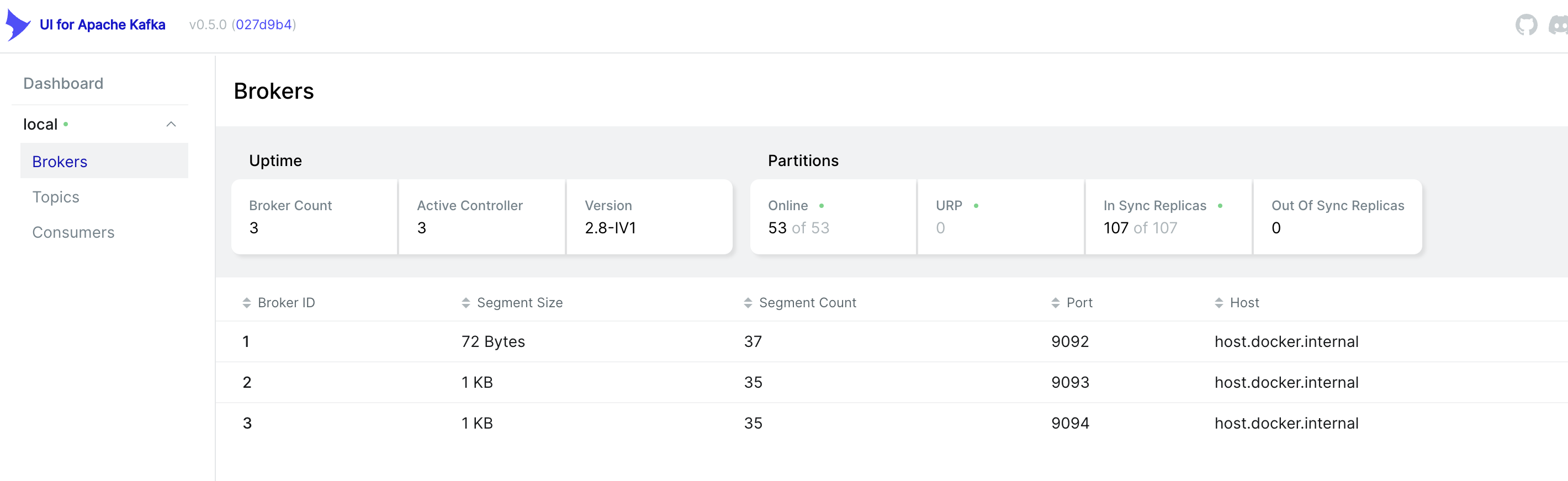Collapse the local cluster section

[x=171, y=124]
